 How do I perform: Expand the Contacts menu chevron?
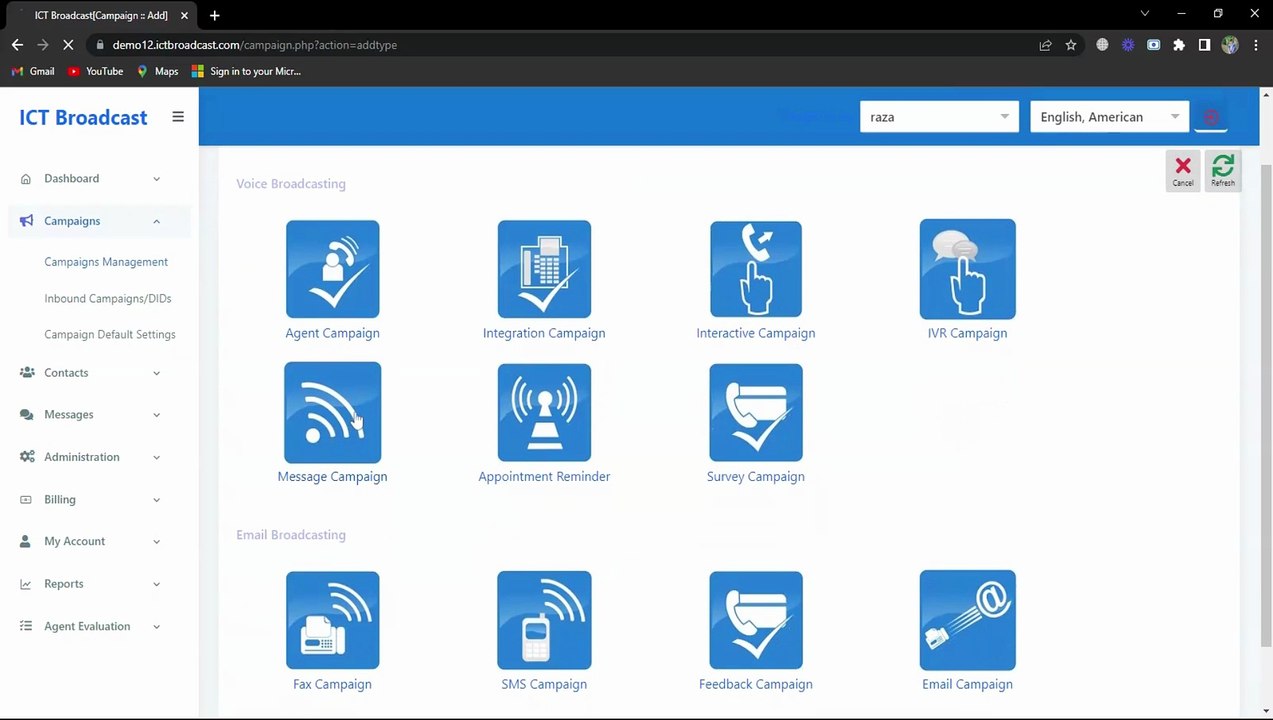pyautogui.click(x=156, y=373)
